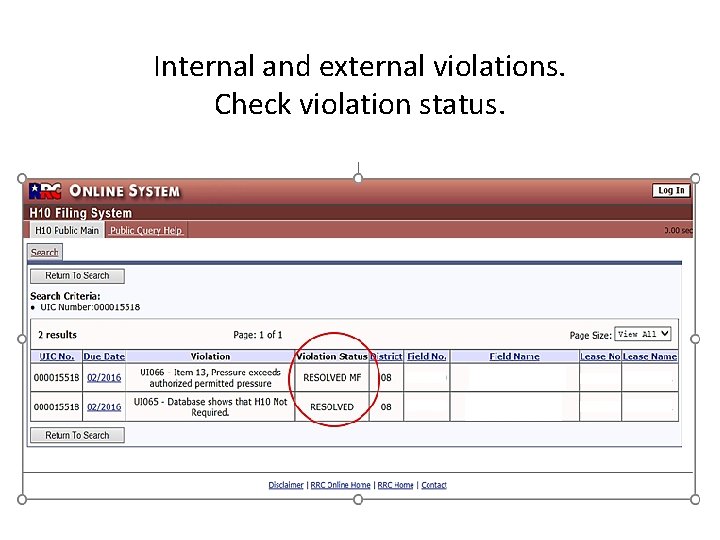Sort by Lease No column header
This screenshot has width=720, height=540.
pyautogui.click(x=600, y=356)
